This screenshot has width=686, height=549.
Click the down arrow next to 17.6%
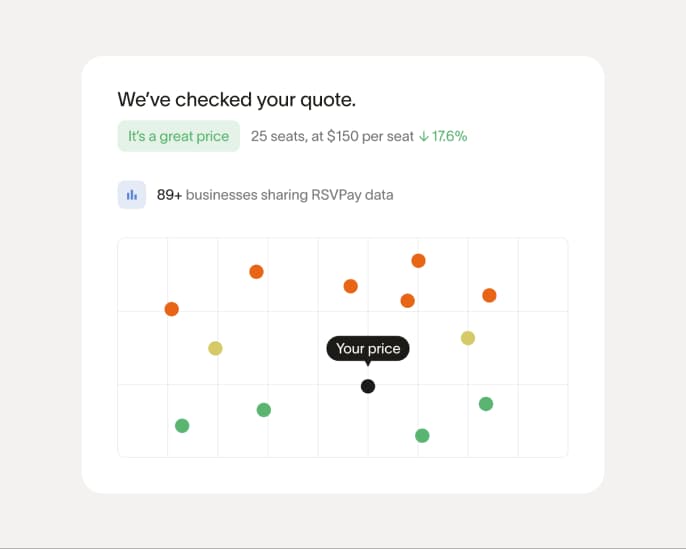tap(424, 136)
